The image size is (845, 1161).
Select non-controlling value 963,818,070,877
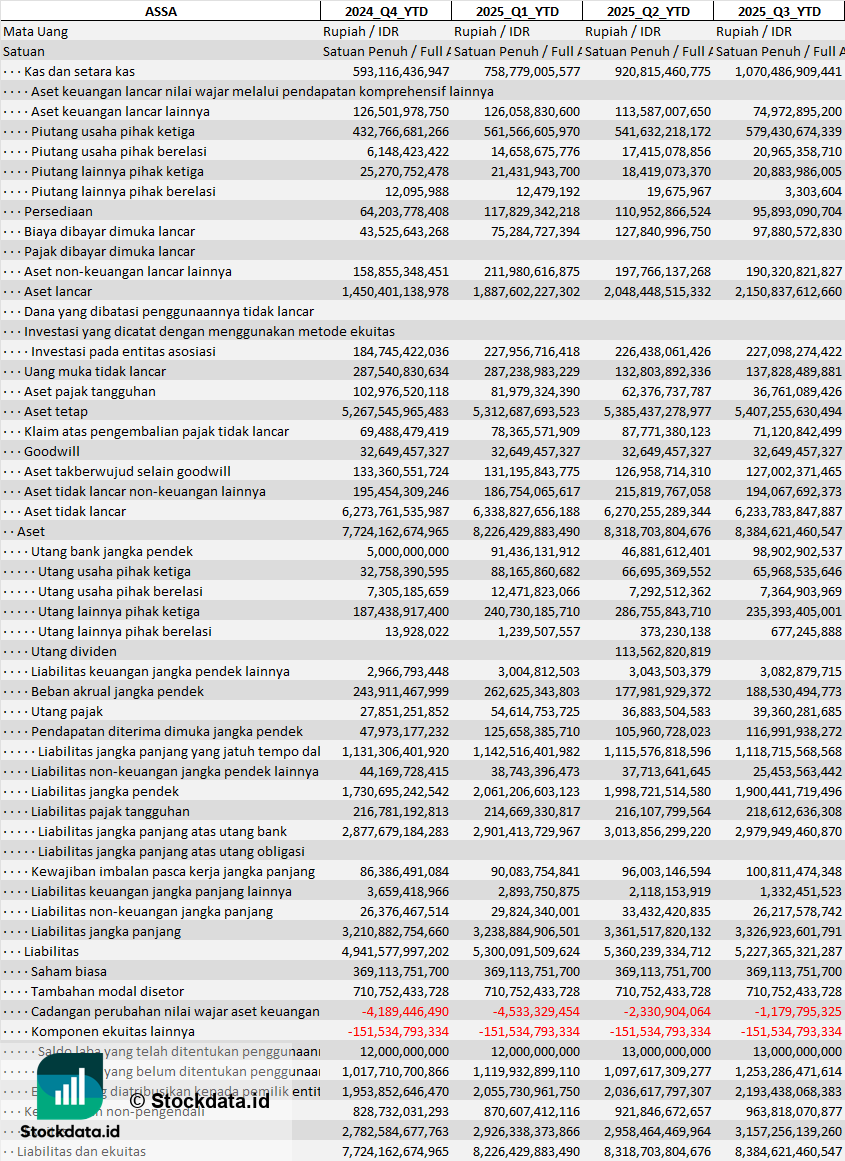coord(794,1111)
